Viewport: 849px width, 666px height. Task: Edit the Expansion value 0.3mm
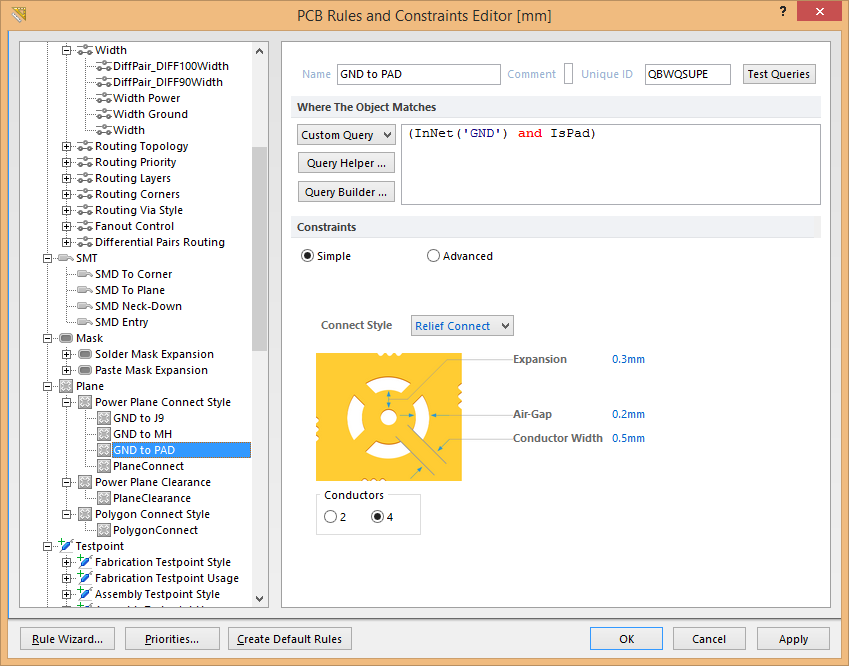coord(628,359)
